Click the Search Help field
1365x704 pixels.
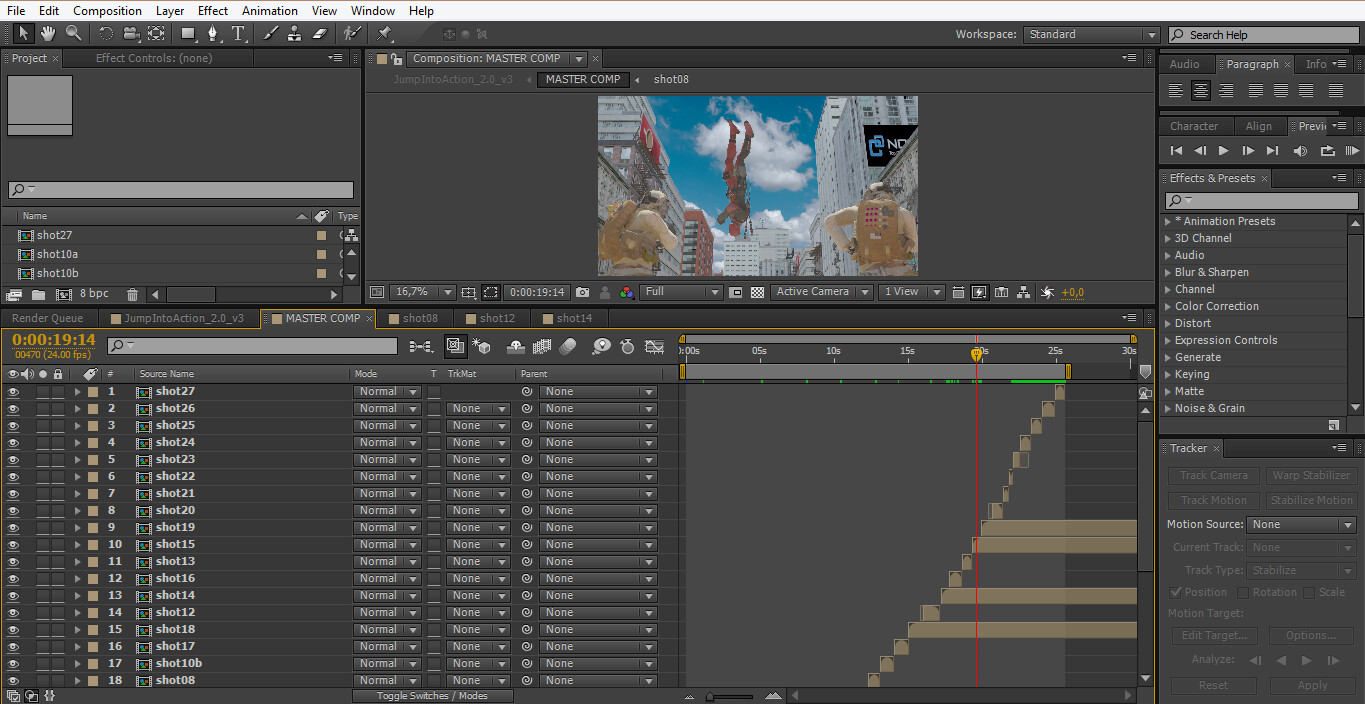1263,34
